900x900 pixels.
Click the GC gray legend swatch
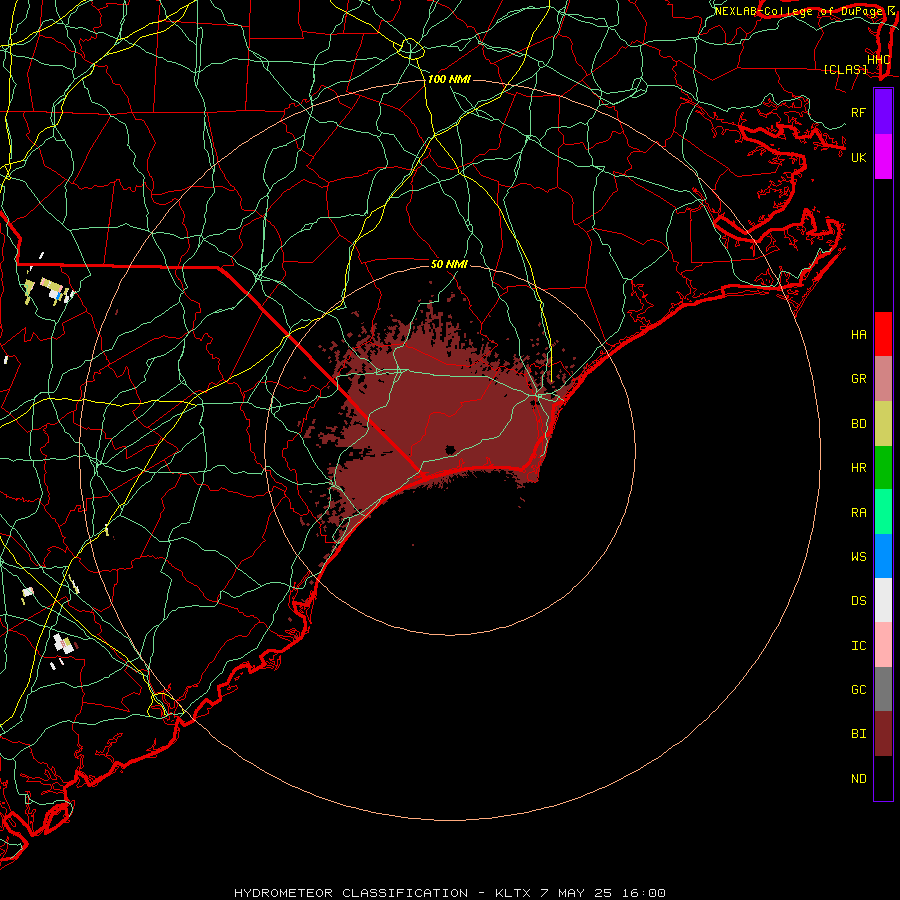(883, 689)
